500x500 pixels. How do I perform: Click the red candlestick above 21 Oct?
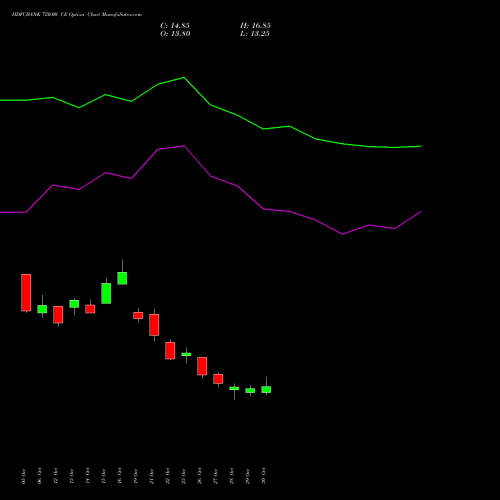coord(154,325)
